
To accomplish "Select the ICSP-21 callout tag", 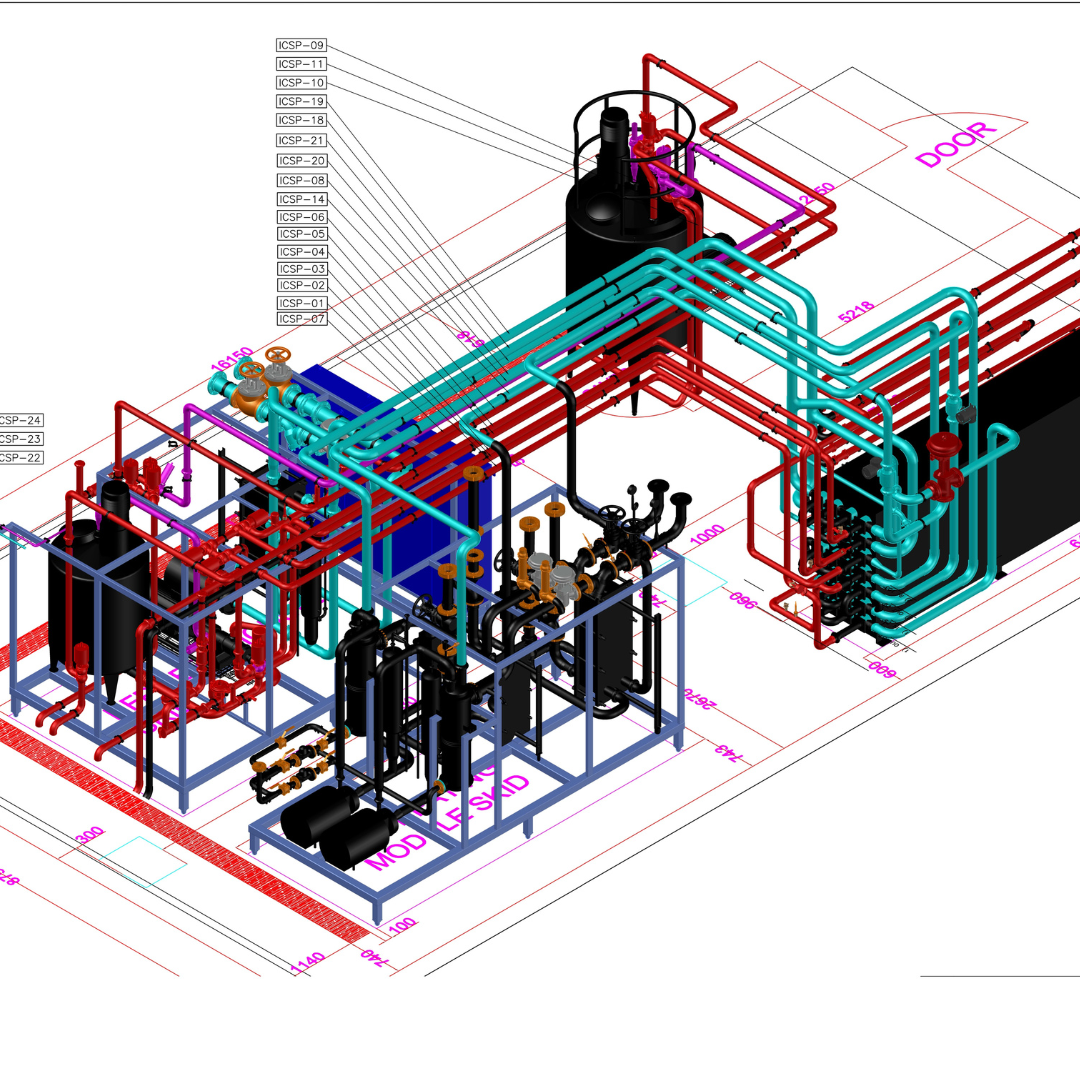I will coord(301,140).
